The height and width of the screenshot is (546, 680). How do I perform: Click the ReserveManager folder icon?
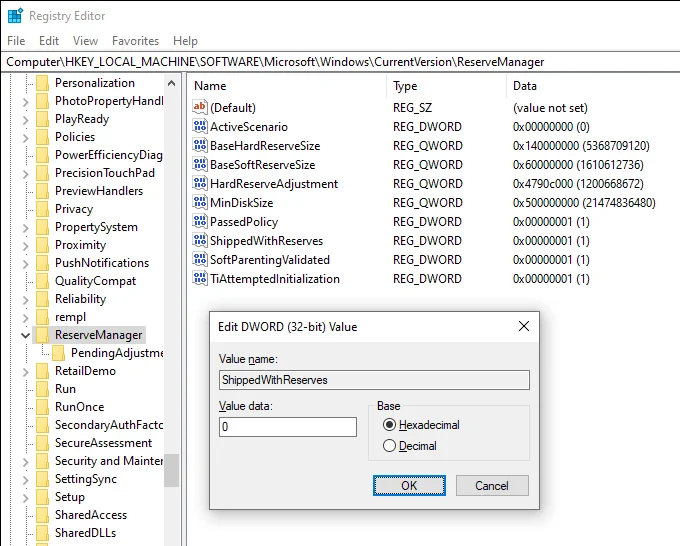click(x=42, y=335)
